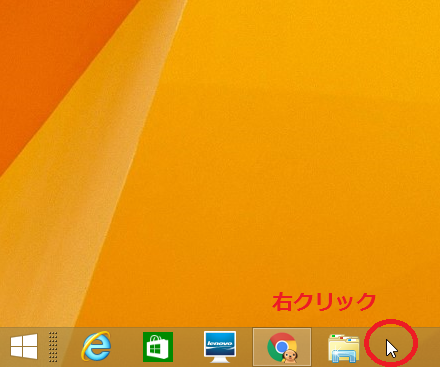
Task: Click the dotted taskbar toolbar grip handle
Action: [53, 347]
